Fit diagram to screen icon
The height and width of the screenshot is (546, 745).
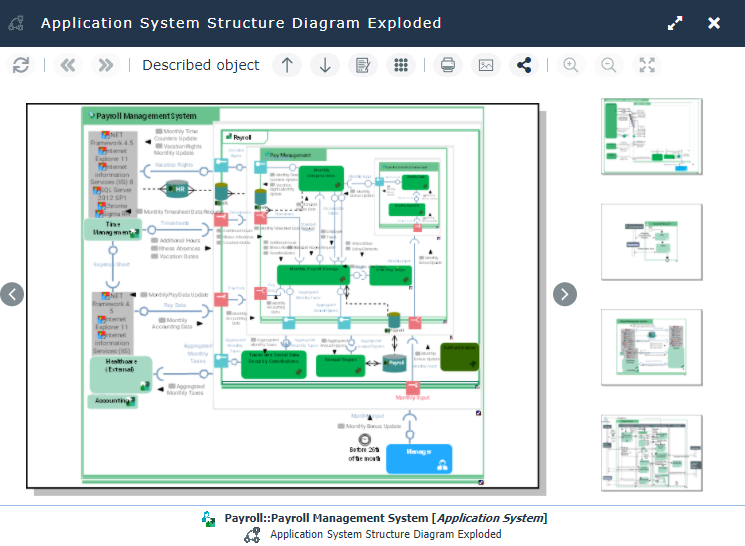[647, 65]
